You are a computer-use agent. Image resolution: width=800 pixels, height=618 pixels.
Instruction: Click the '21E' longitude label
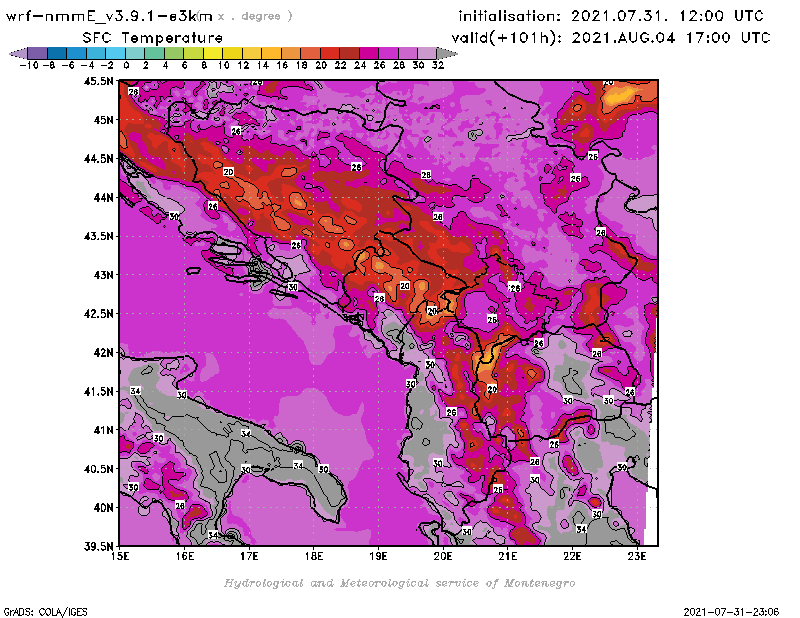point(508,556)
